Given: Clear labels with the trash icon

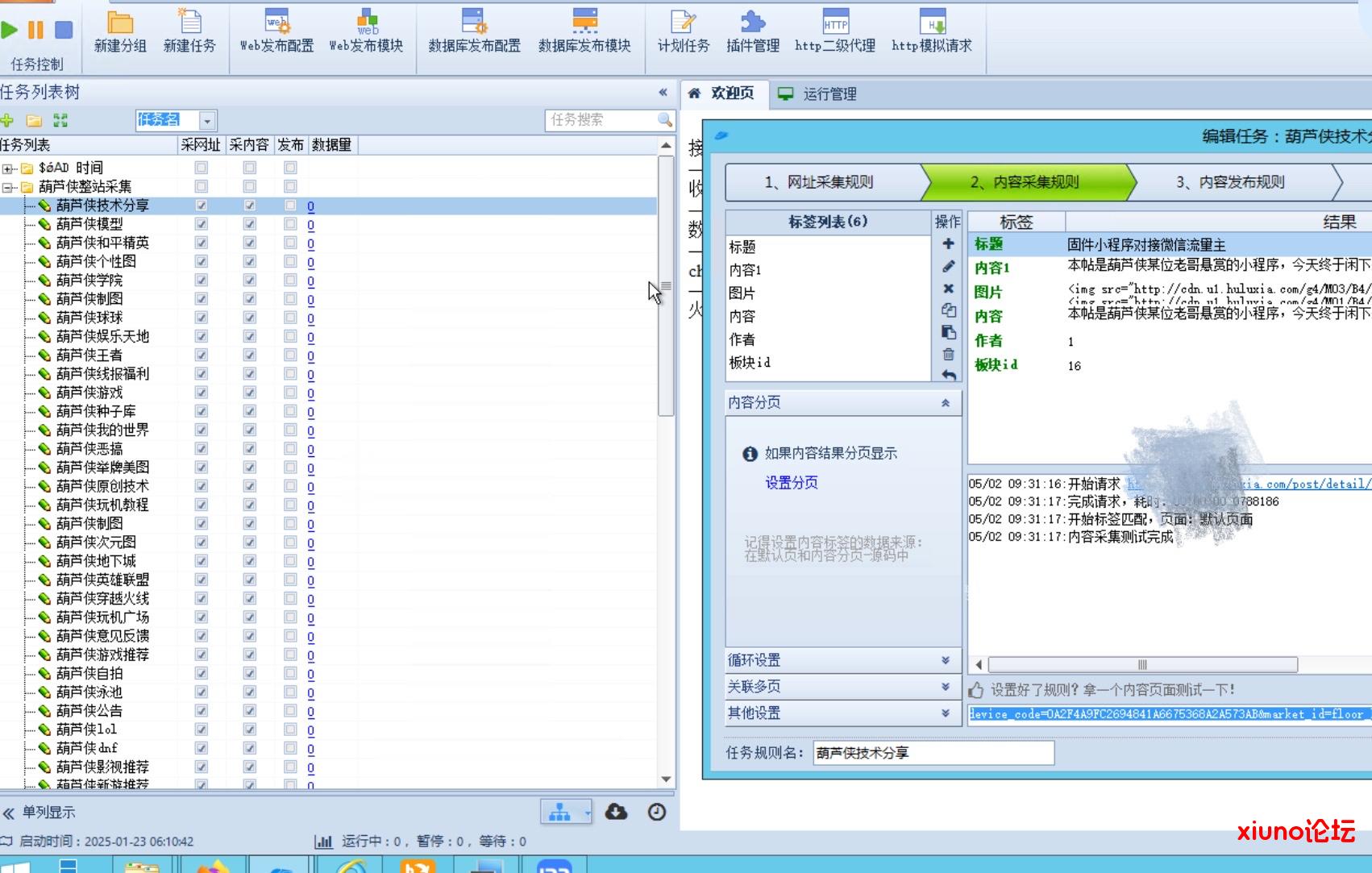Looking at the screenshot, I should [948, 354].
